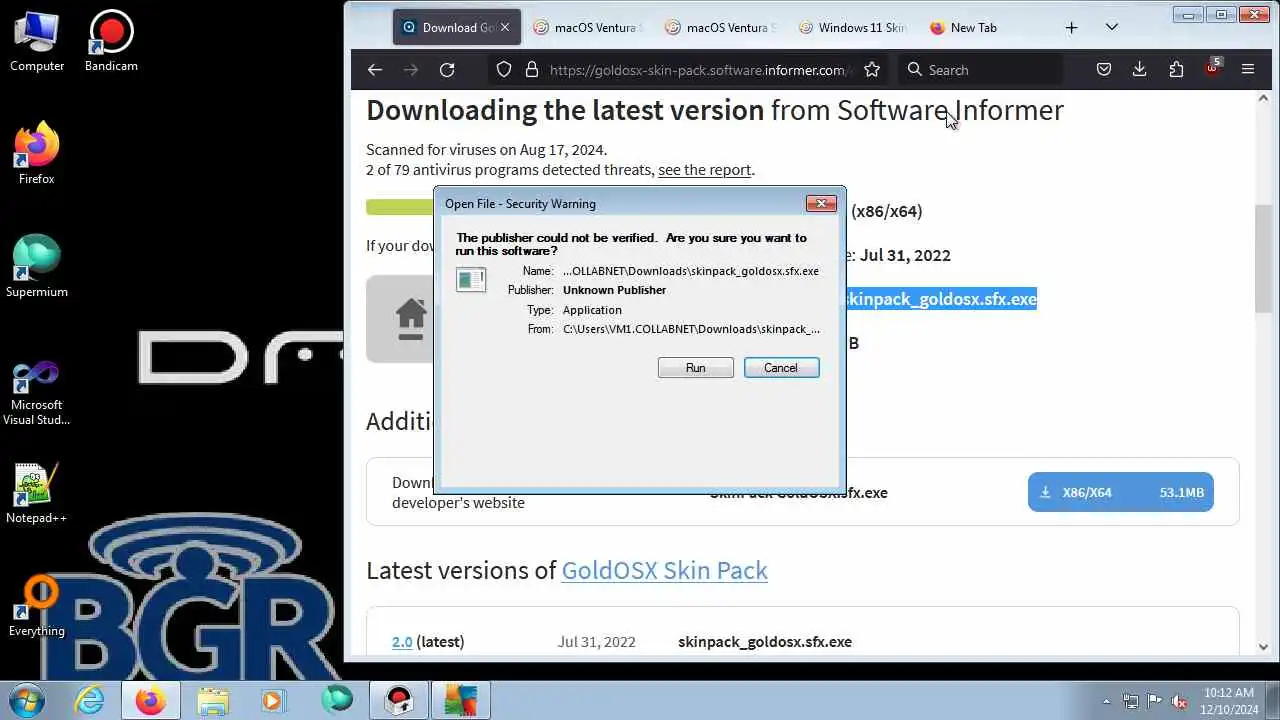Click the page scrollbar down arrow

pyautogui.click(x=1263, y=647)
